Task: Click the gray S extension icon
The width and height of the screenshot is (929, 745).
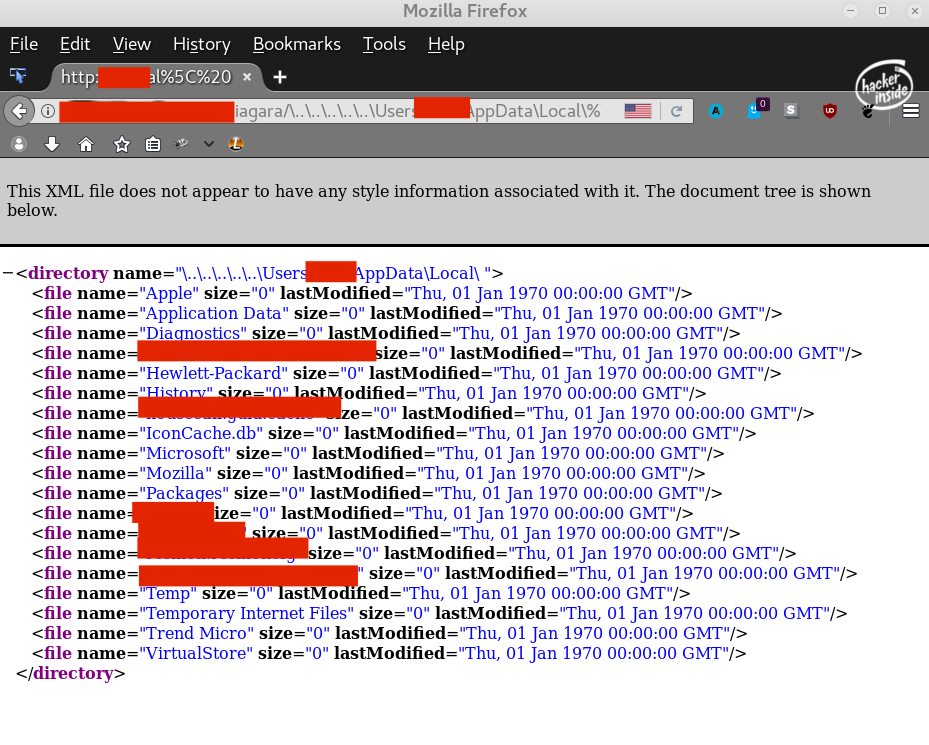Action: tap(791, 111)
